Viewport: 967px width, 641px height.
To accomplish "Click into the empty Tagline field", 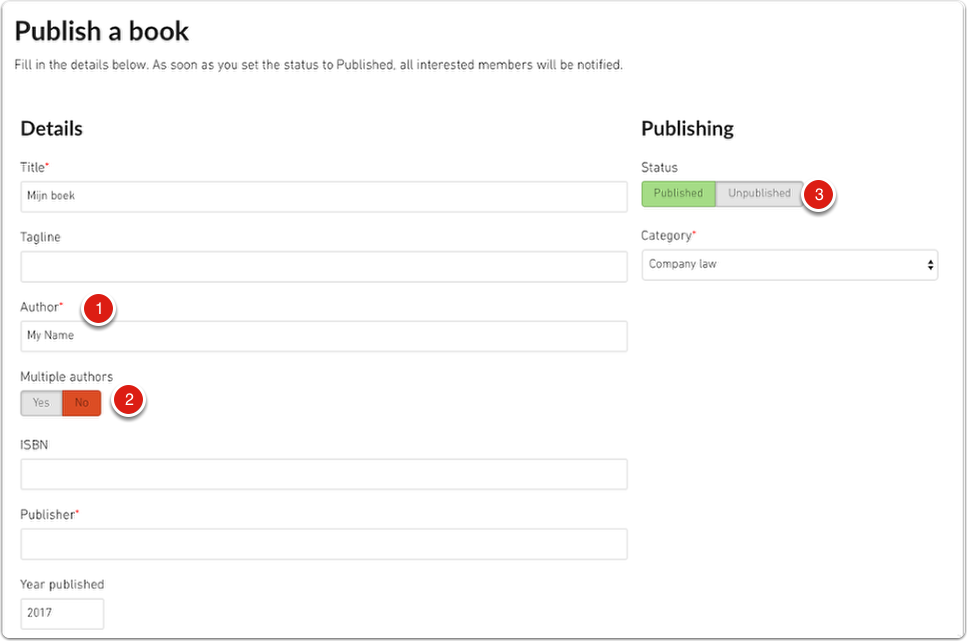I will click(x=324, y=267).
